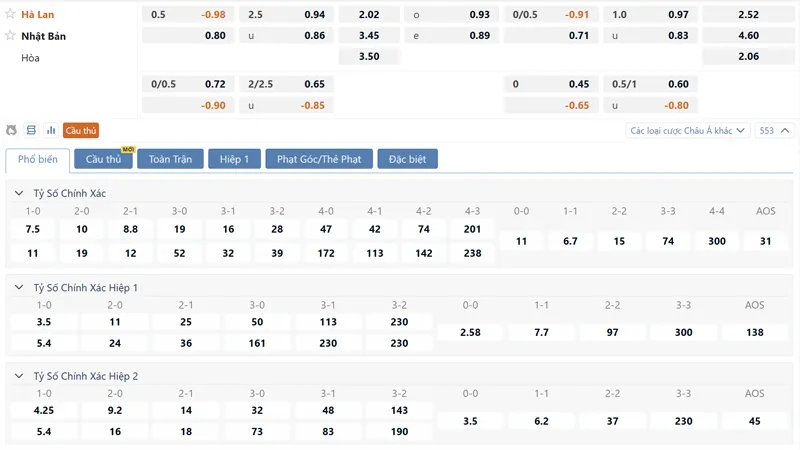Pick Nhật Bản handicap odds 0.80
This screenshot has width=800, height=450.
click(188, 35)
